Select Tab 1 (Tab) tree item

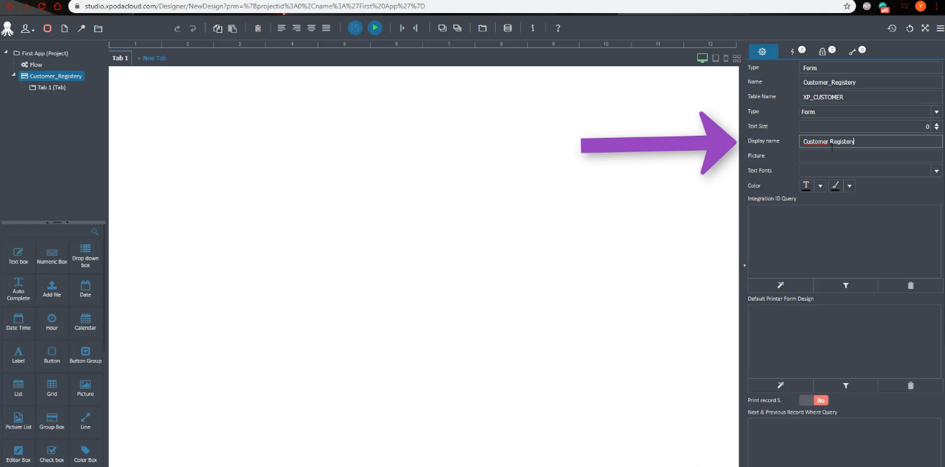tap(48, 87)
